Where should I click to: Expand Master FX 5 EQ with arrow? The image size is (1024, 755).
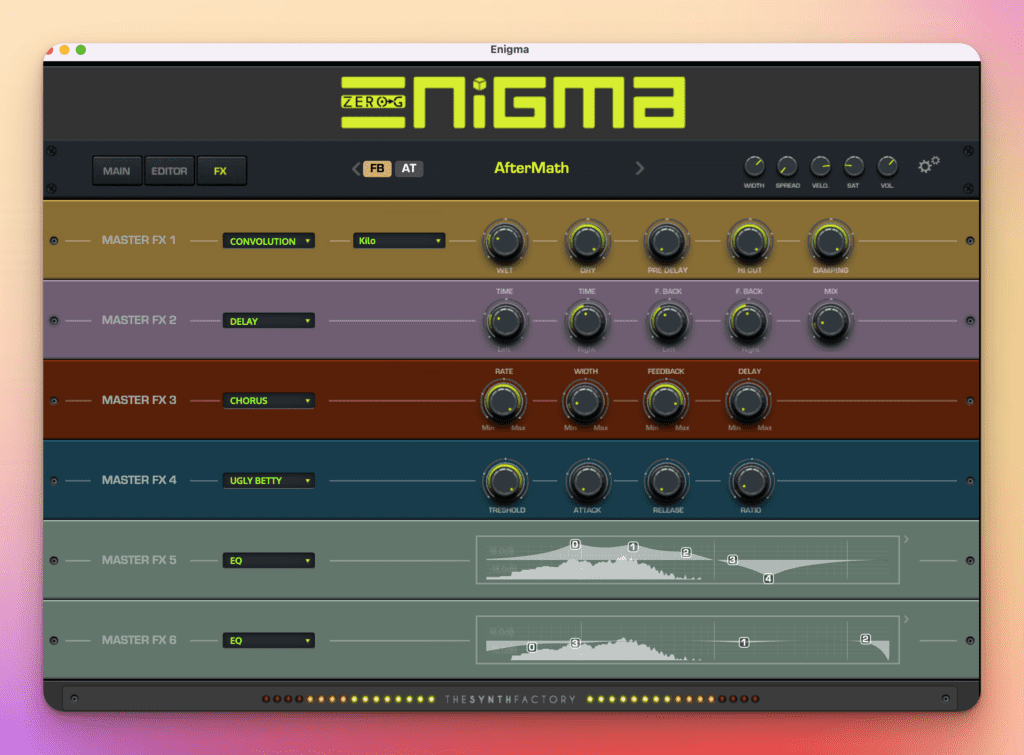pyautogui.click(x=906, y=539)
